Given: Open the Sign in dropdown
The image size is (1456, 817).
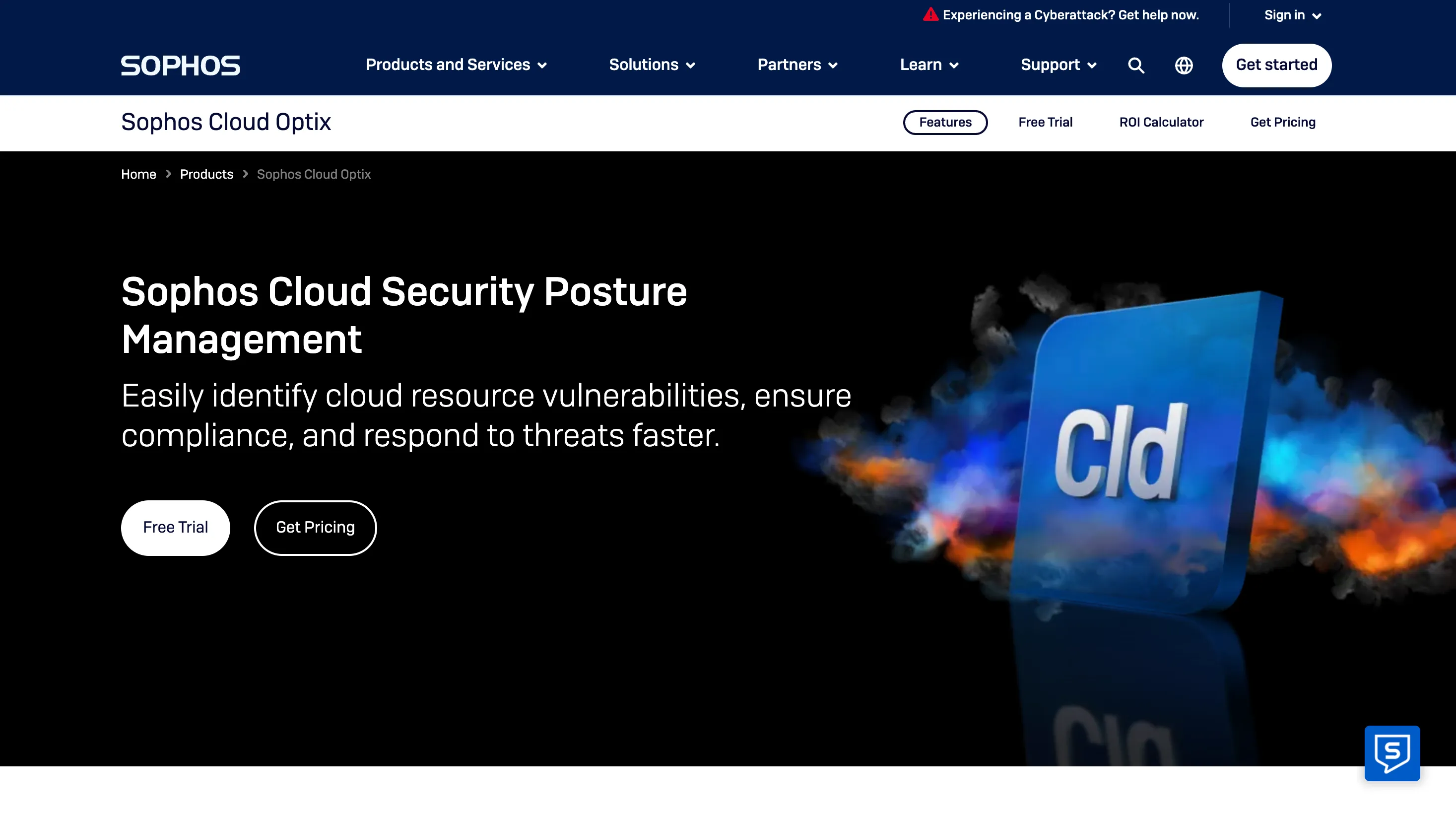Looking at the screenshot, I should [x=1292, y=15].
